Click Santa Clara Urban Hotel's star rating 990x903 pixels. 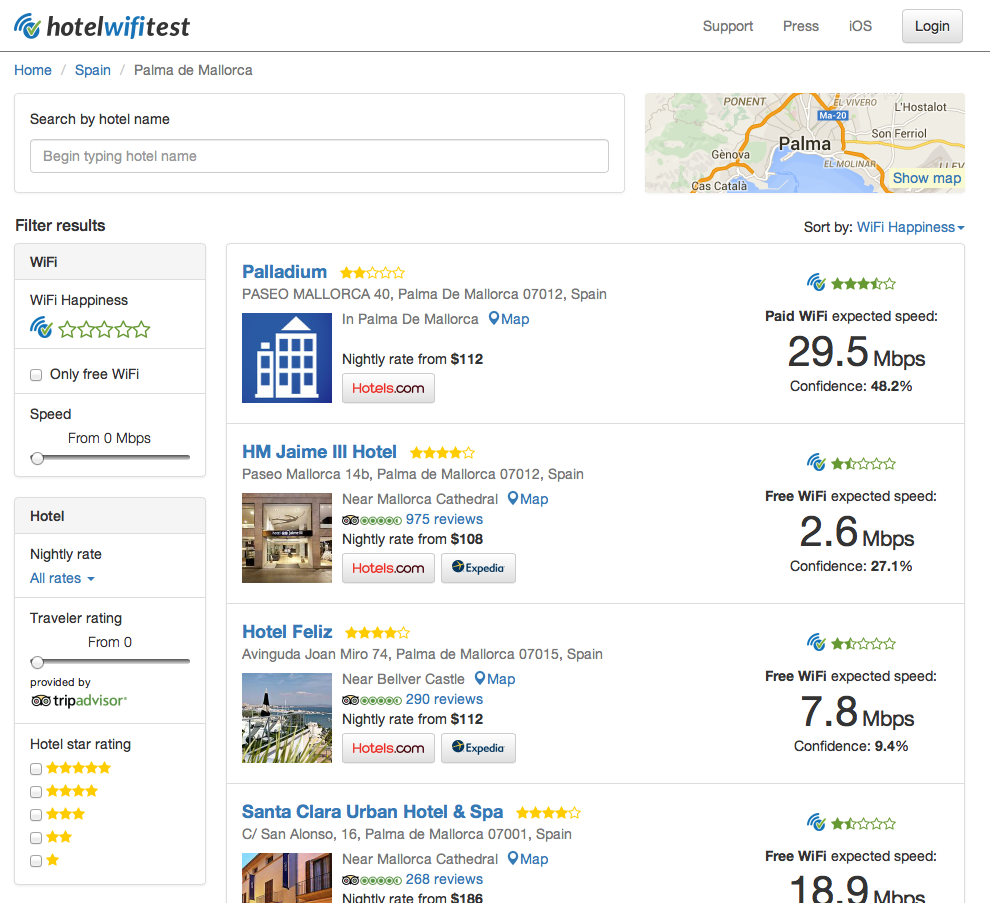548,813
